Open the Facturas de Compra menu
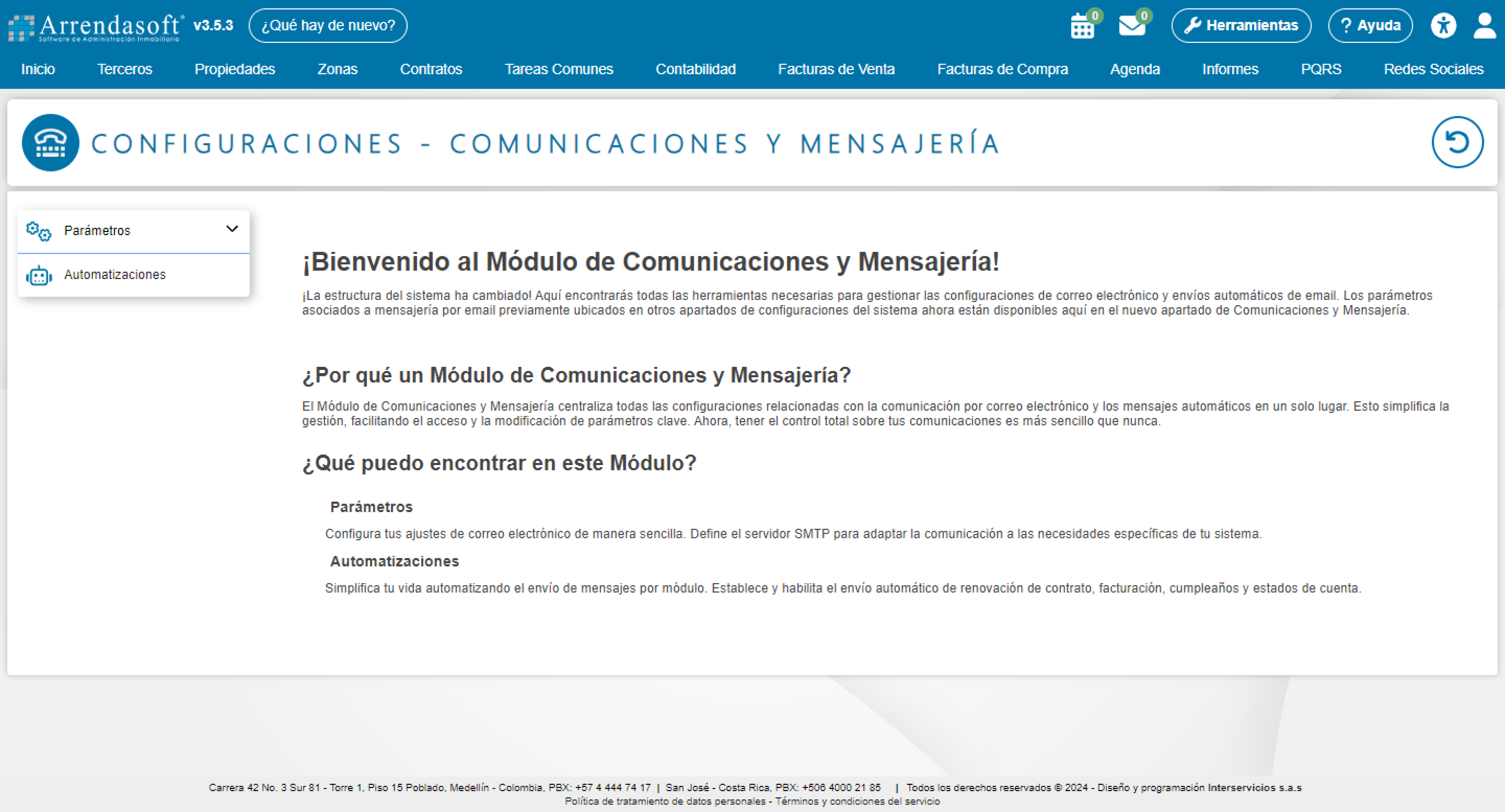Image resolution: width=1505 pixels, height=812 pixels. [1003, 69]
